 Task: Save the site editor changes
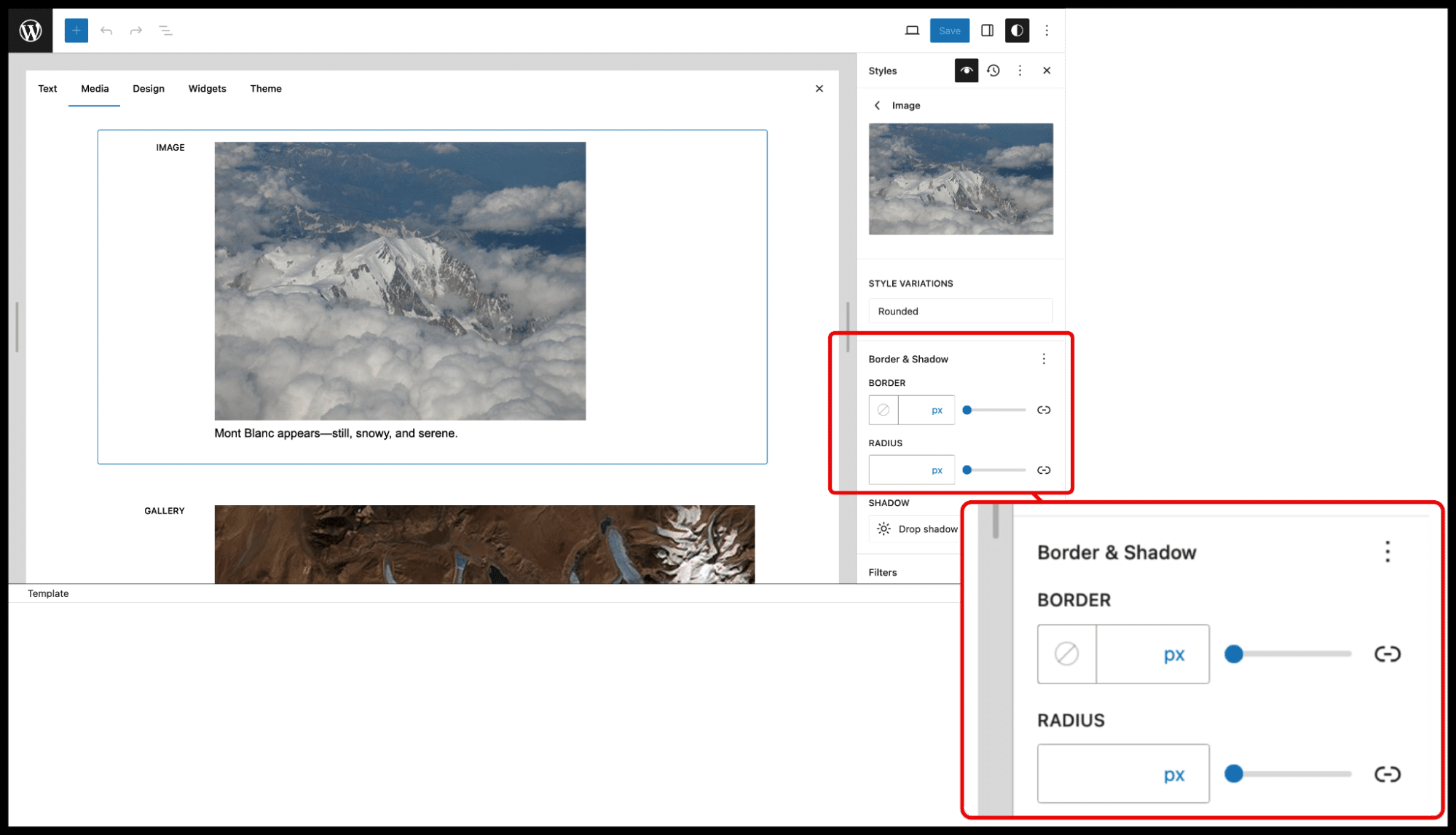tap(949, 31)
